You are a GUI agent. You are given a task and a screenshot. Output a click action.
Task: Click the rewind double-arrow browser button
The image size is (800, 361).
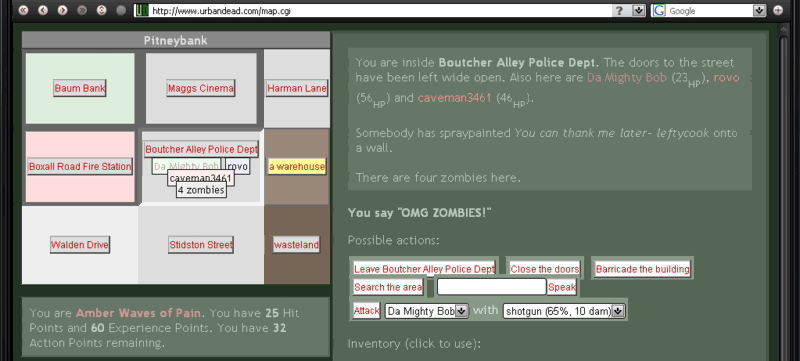coord(23,10)
